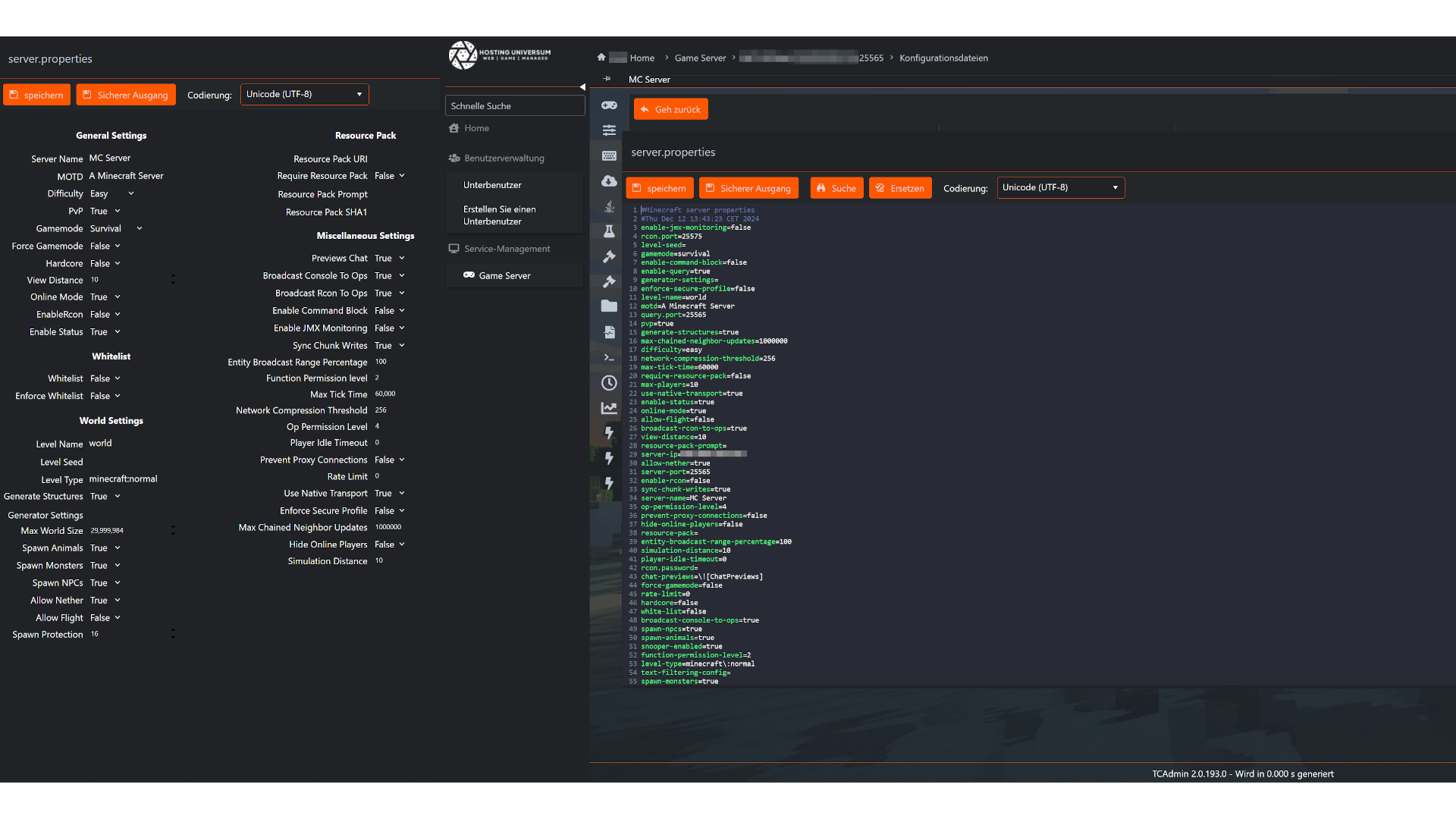The height and width of the screenshot is (819, 1456).
Task: Click the Geh zurück button
Action: [x=670, y=109]
